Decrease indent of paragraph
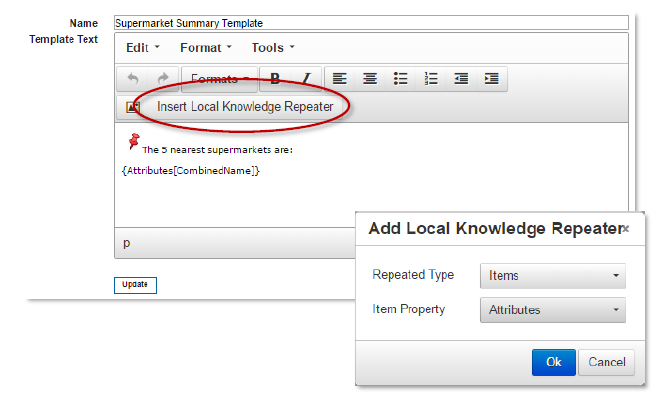 461,79
